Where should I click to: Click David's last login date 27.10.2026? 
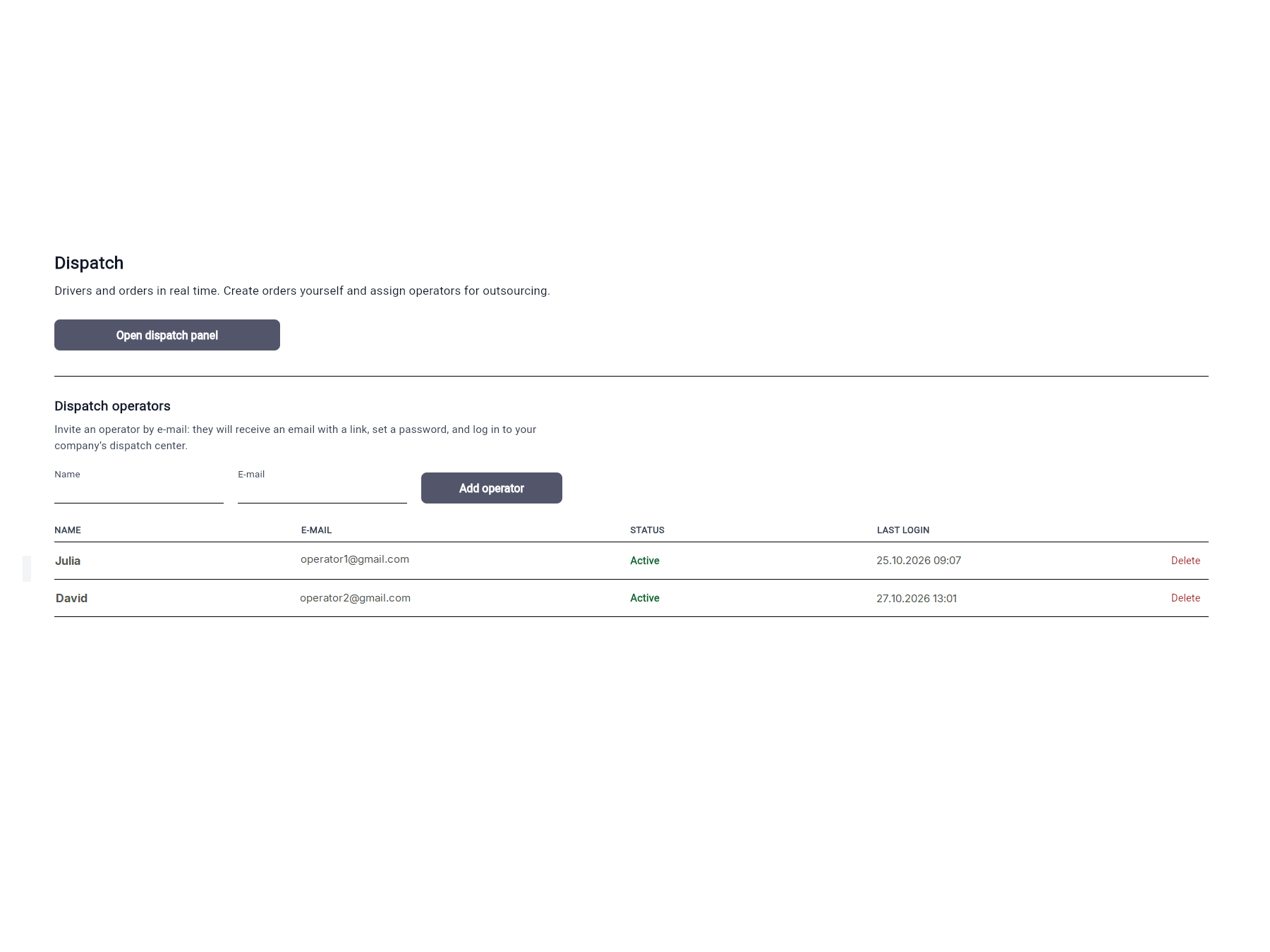[x=903, y=599]
